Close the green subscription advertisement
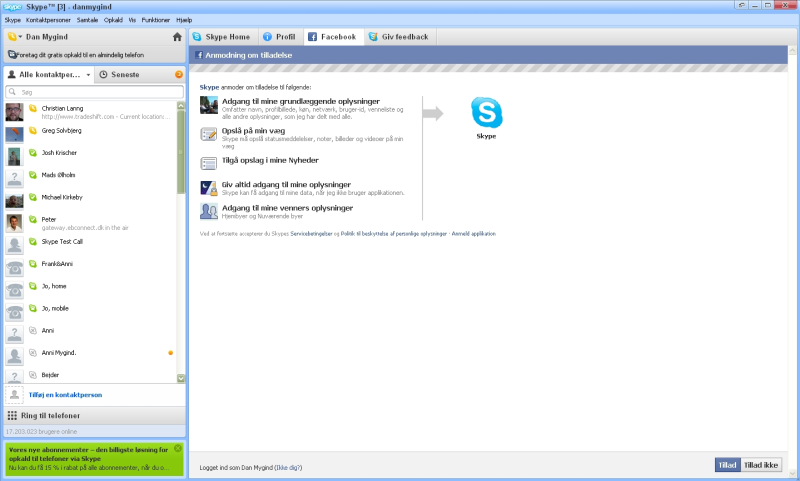The height and width of the screenshot is (481, 800). (178, 448)
